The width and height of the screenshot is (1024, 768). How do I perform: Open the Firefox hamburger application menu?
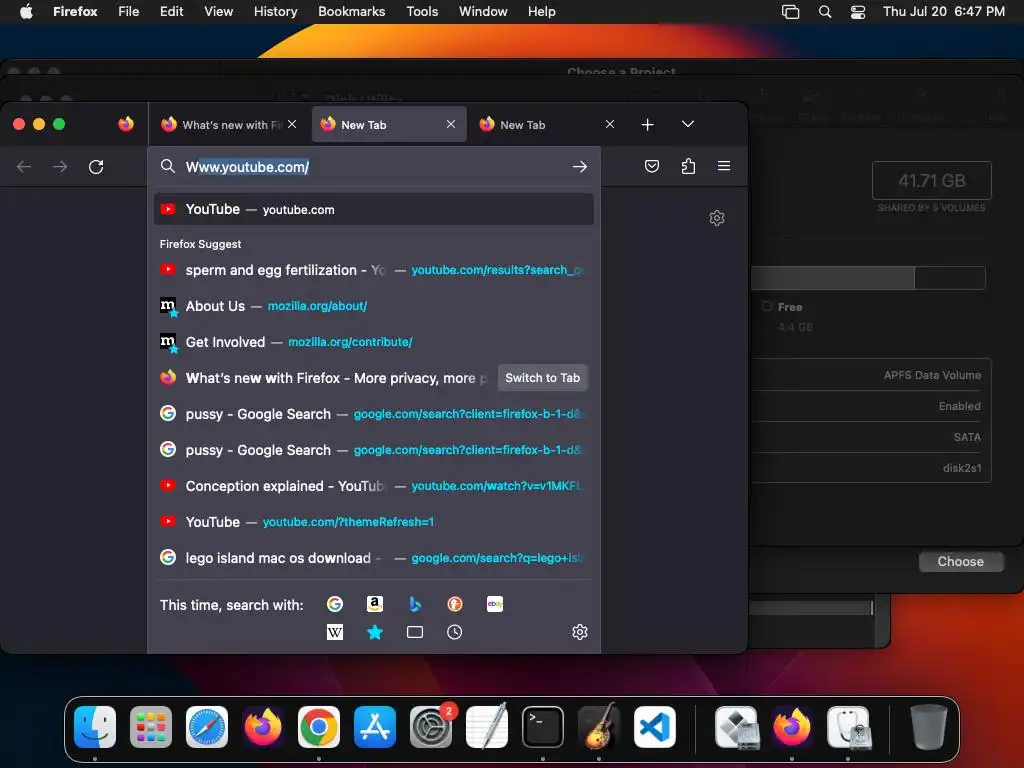724,166
